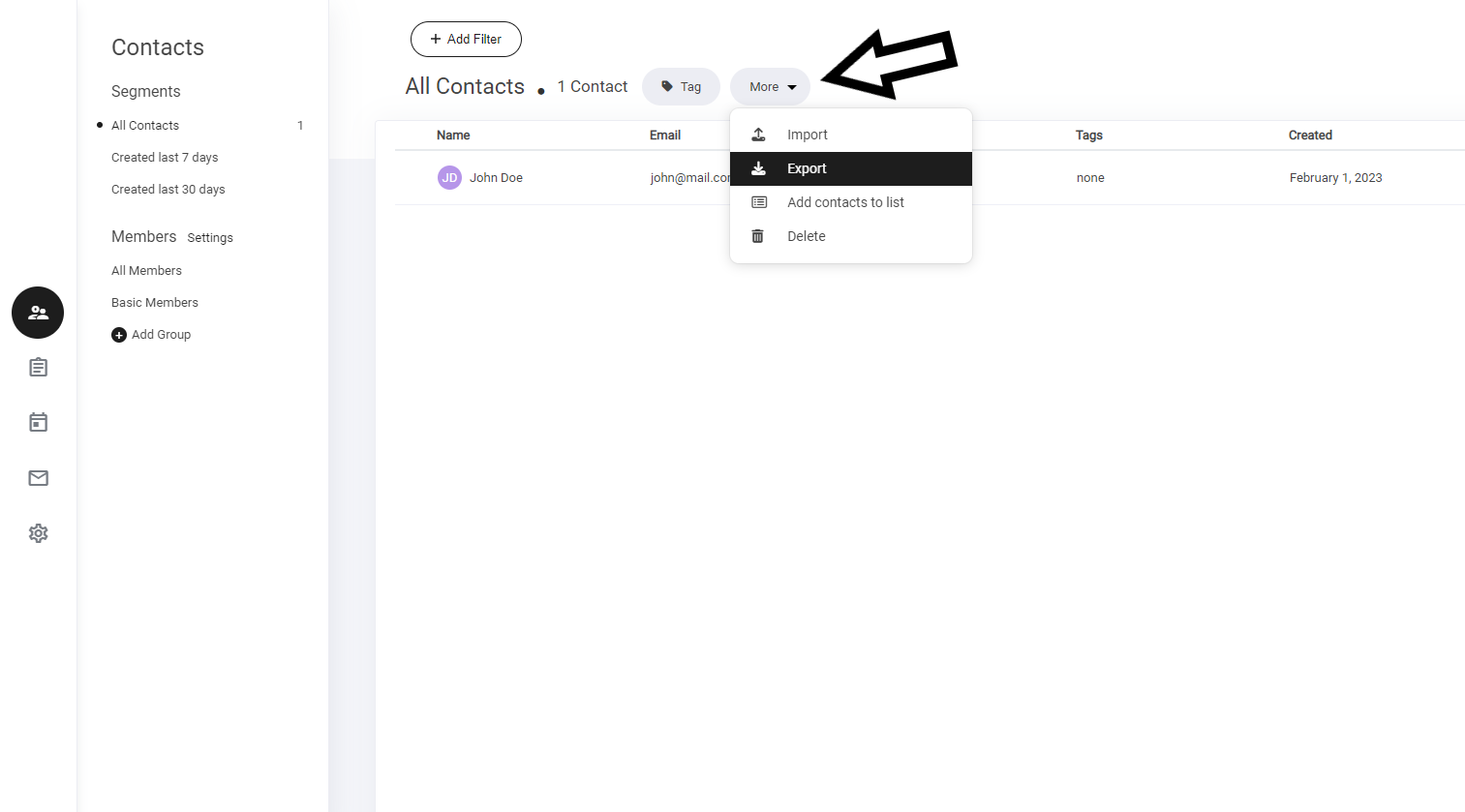Select the Basic Members group

155,303
